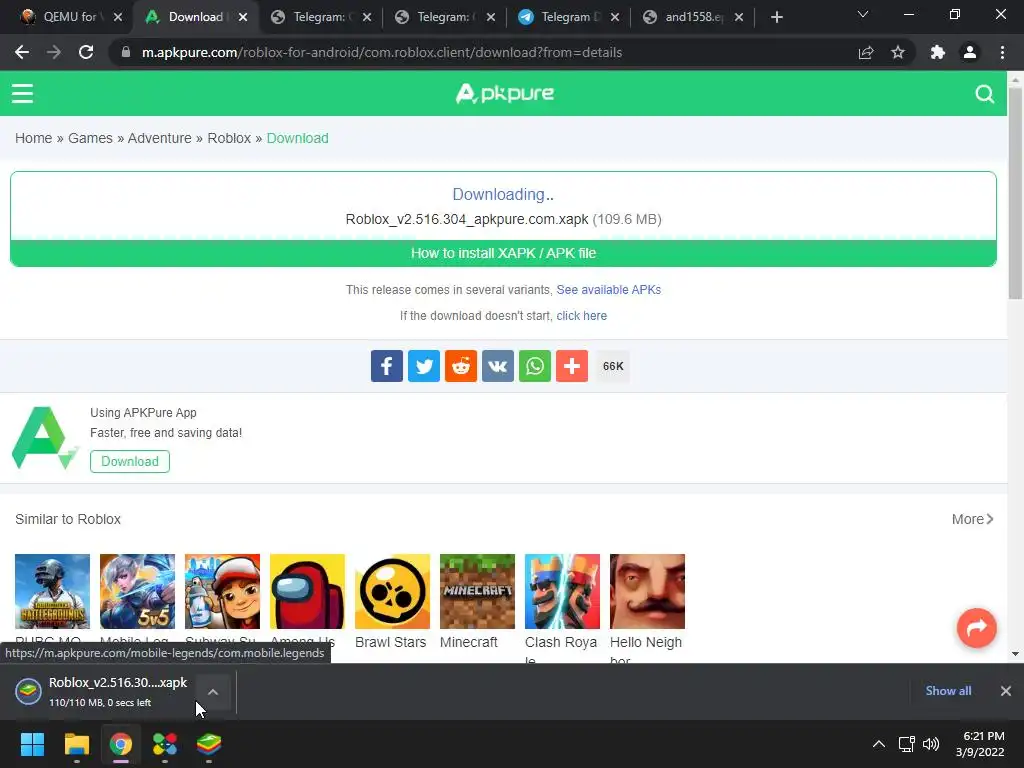Open the tab search chevron

coord(863,14)
